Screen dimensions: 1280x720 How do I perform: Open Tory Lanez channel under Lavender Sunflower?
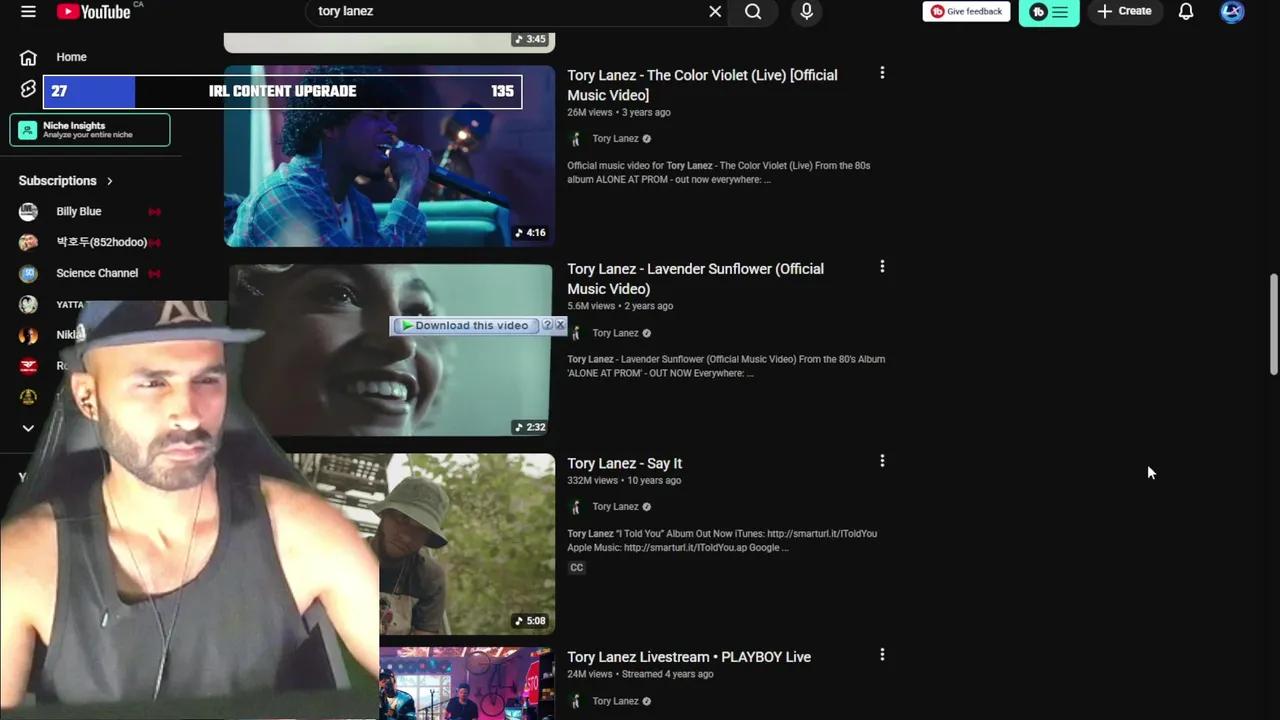615,333
